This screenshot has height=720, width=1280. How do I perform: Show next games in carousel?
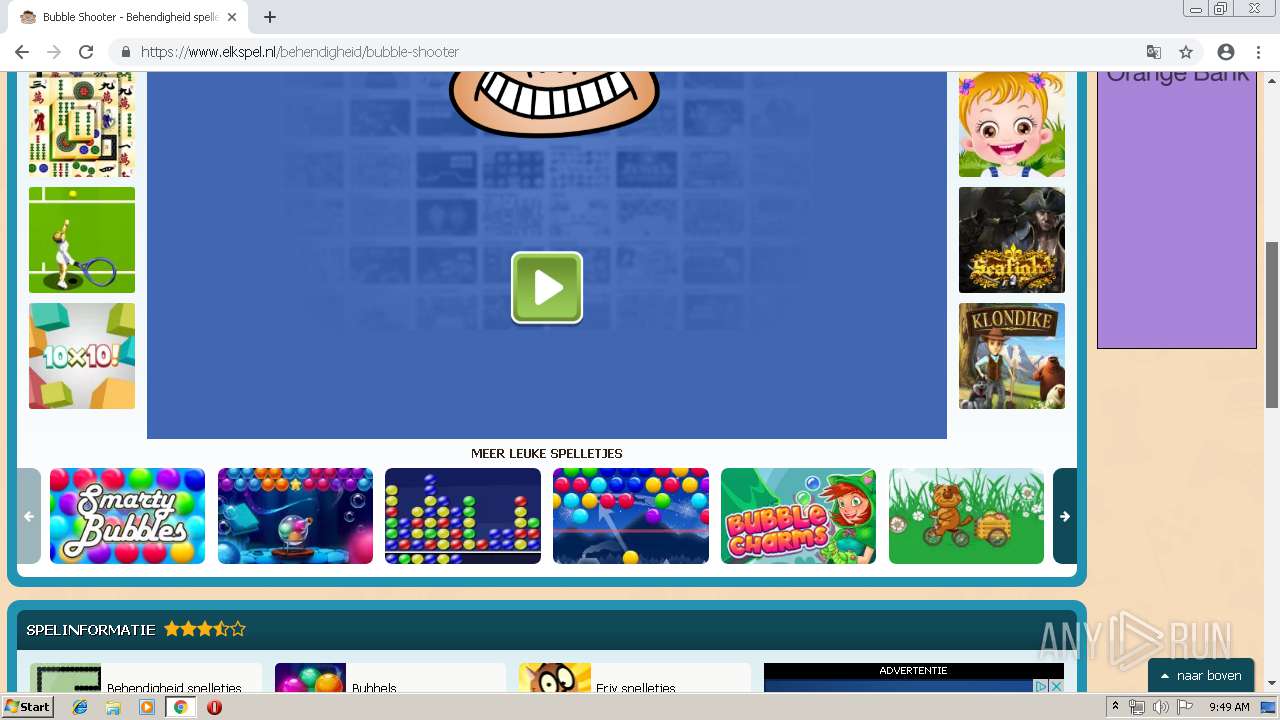point(1065,516)
